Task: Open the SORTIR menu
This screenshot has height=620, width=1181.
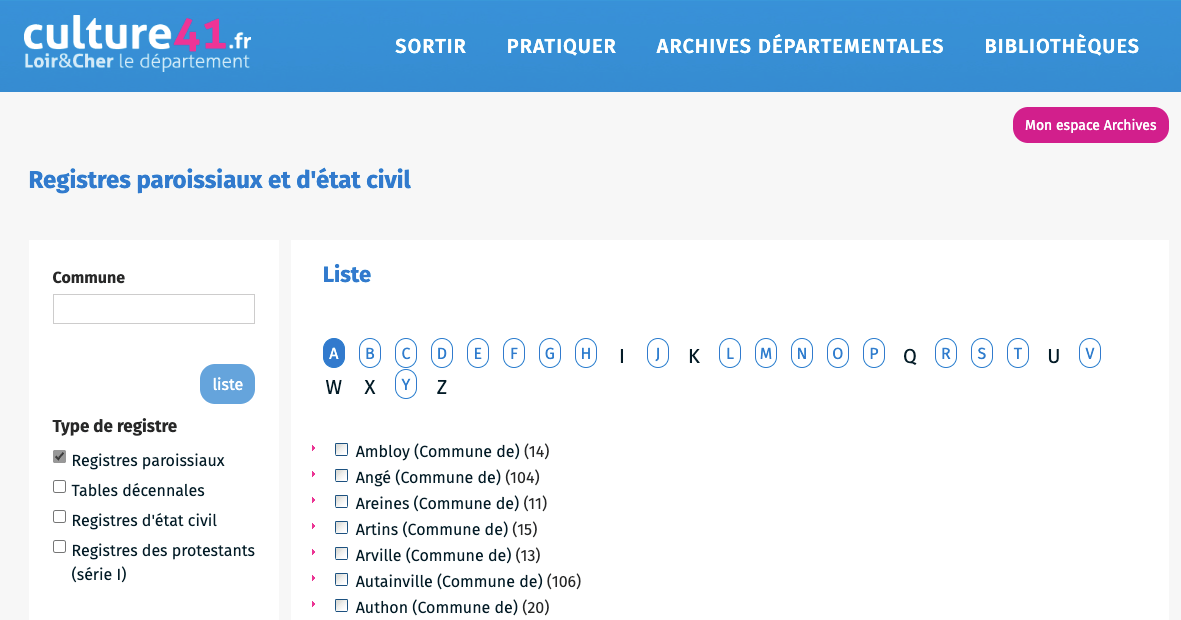Action: coord(430,46)
